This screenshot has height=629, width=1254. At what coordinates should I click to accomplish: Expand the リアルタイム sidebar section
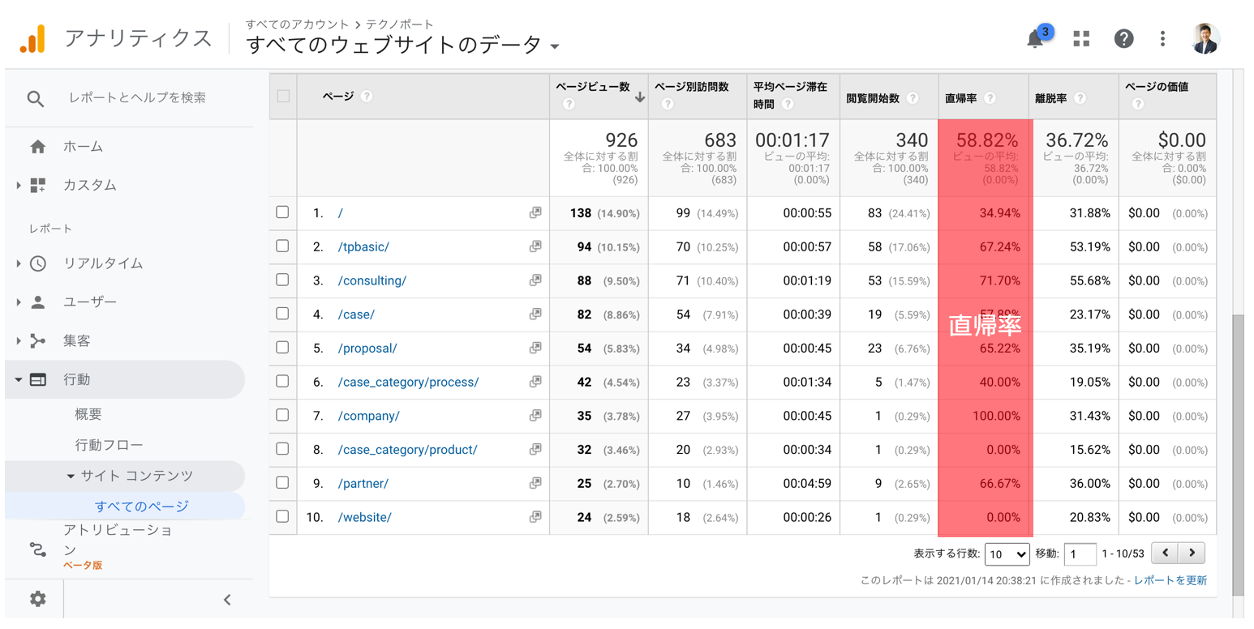tap(18, 264)
